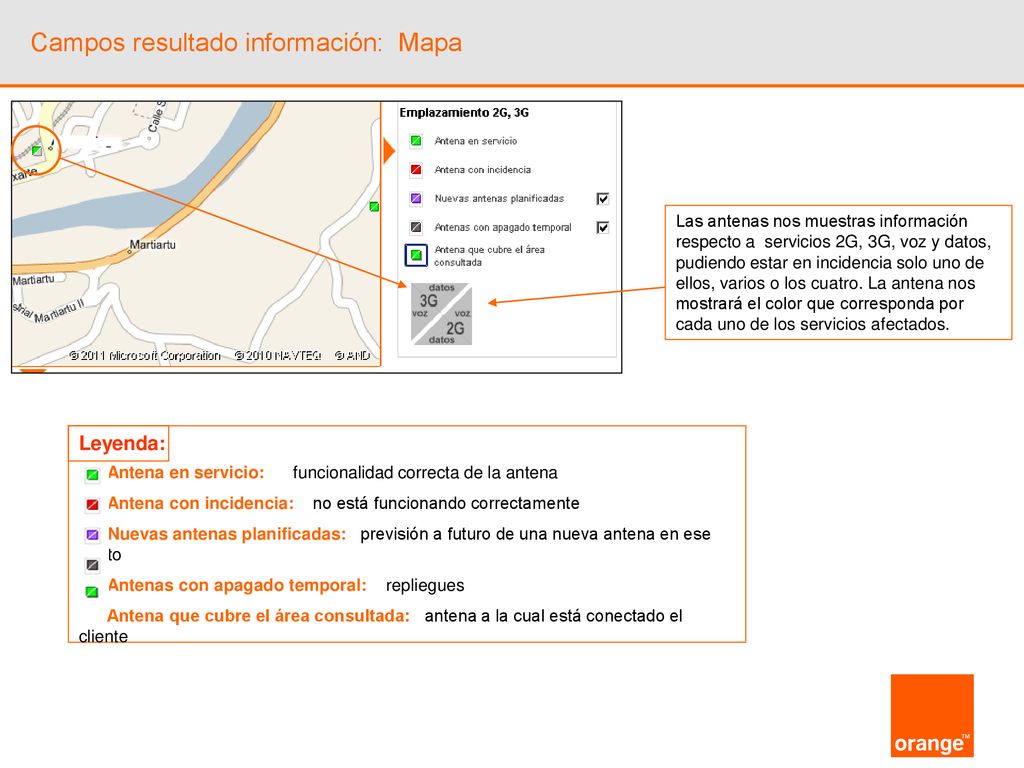The image size is (1024, 768).
Task: Click the purple 'Nuevas antenas planificadas' icon in map legend
Action: click(416, 199)
